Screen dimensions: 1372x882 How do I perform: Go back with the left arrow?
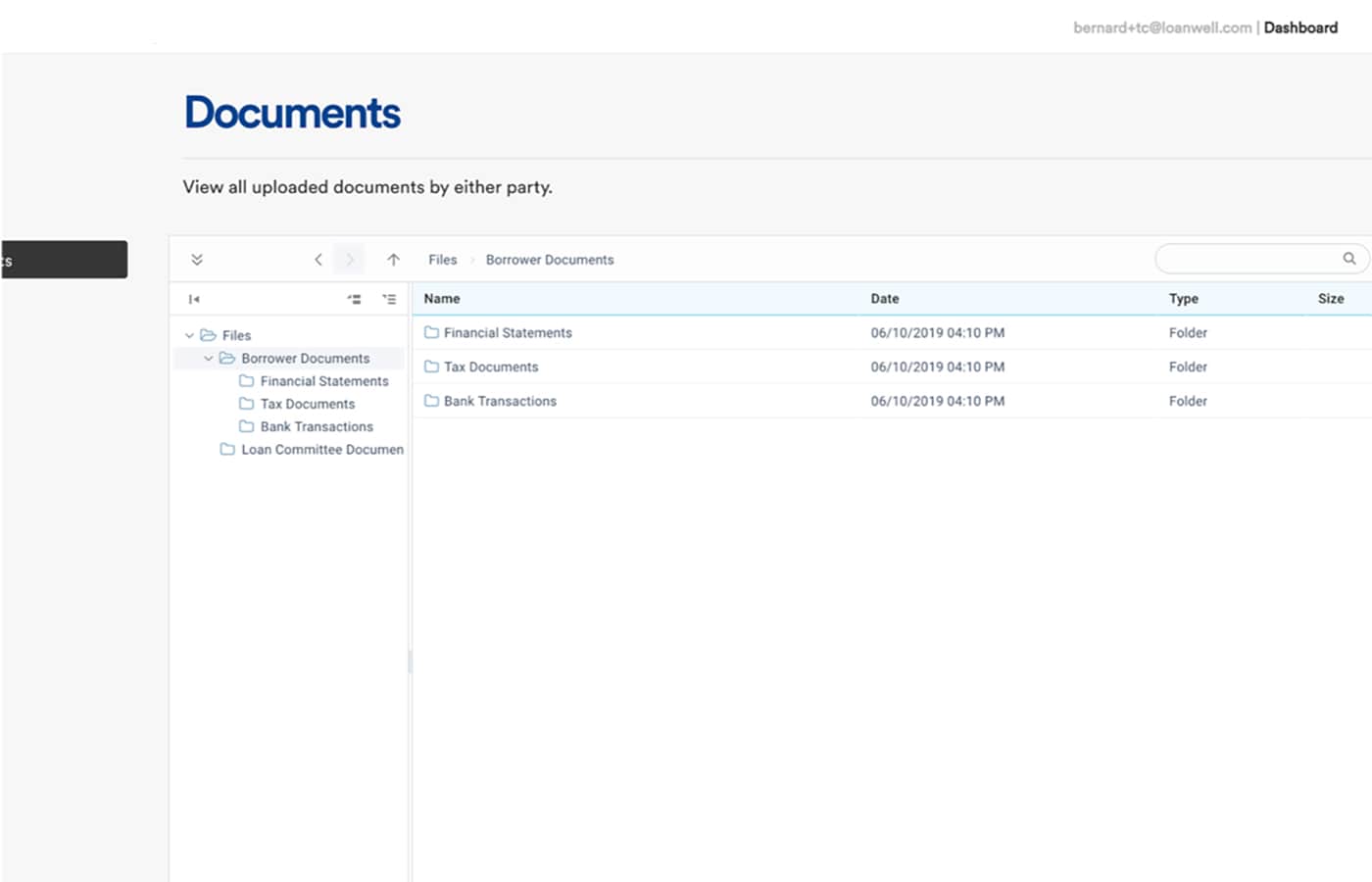pos(318,260)
